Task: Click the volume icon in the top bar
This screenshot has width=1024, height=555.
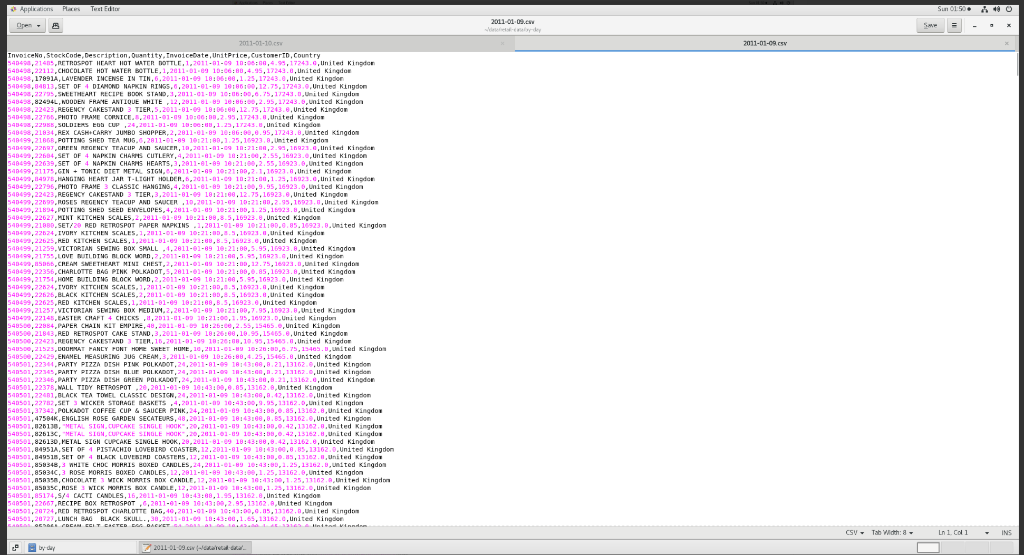Action: click(997, 9)
